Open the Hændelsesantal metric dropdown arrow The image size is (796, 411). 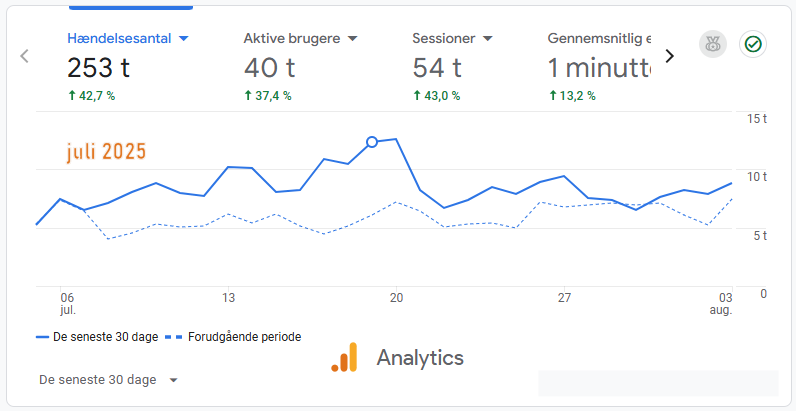pyautogui.click(x=184, y=39)
